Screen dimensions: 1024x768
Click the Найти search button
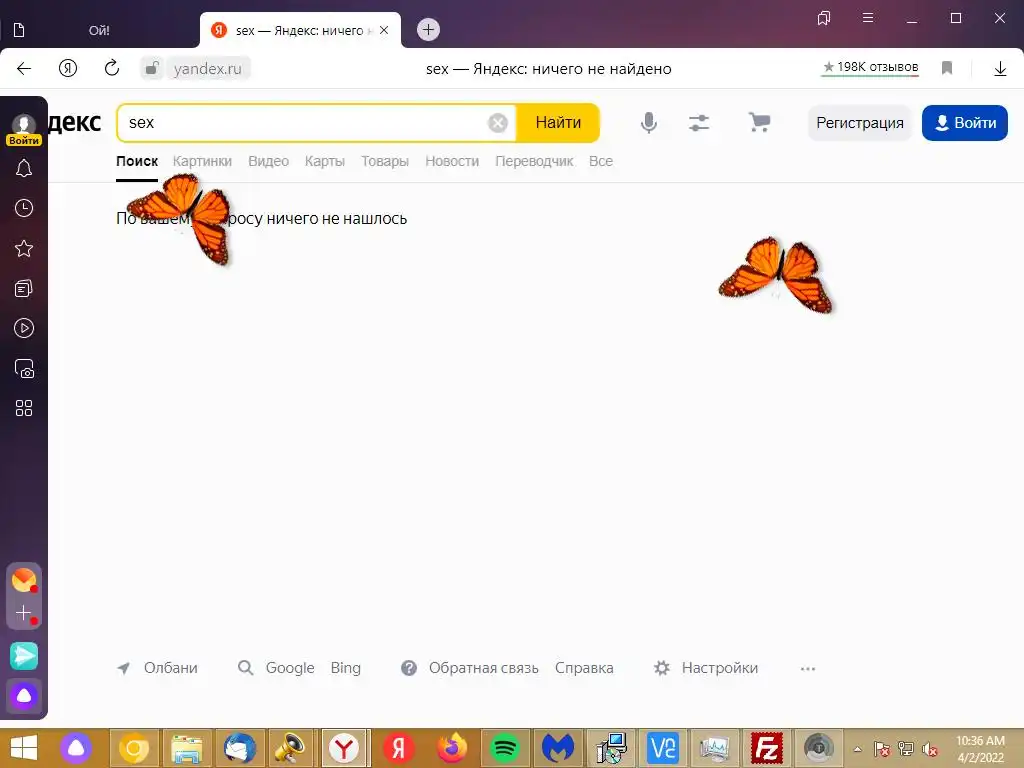pos(558,123)
